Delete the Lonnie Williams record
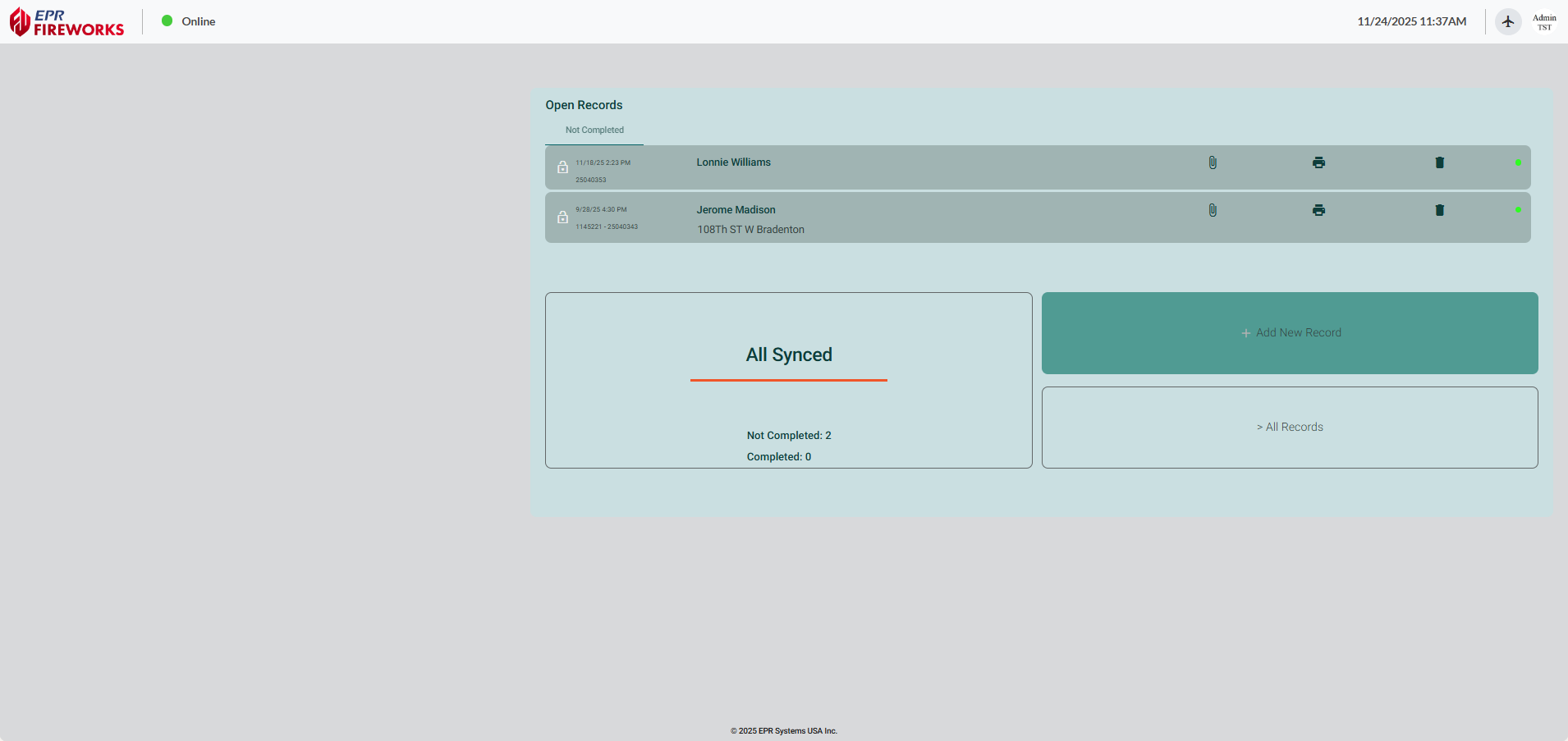Viewport: 1568px width, 741px height. [1439, 162]
